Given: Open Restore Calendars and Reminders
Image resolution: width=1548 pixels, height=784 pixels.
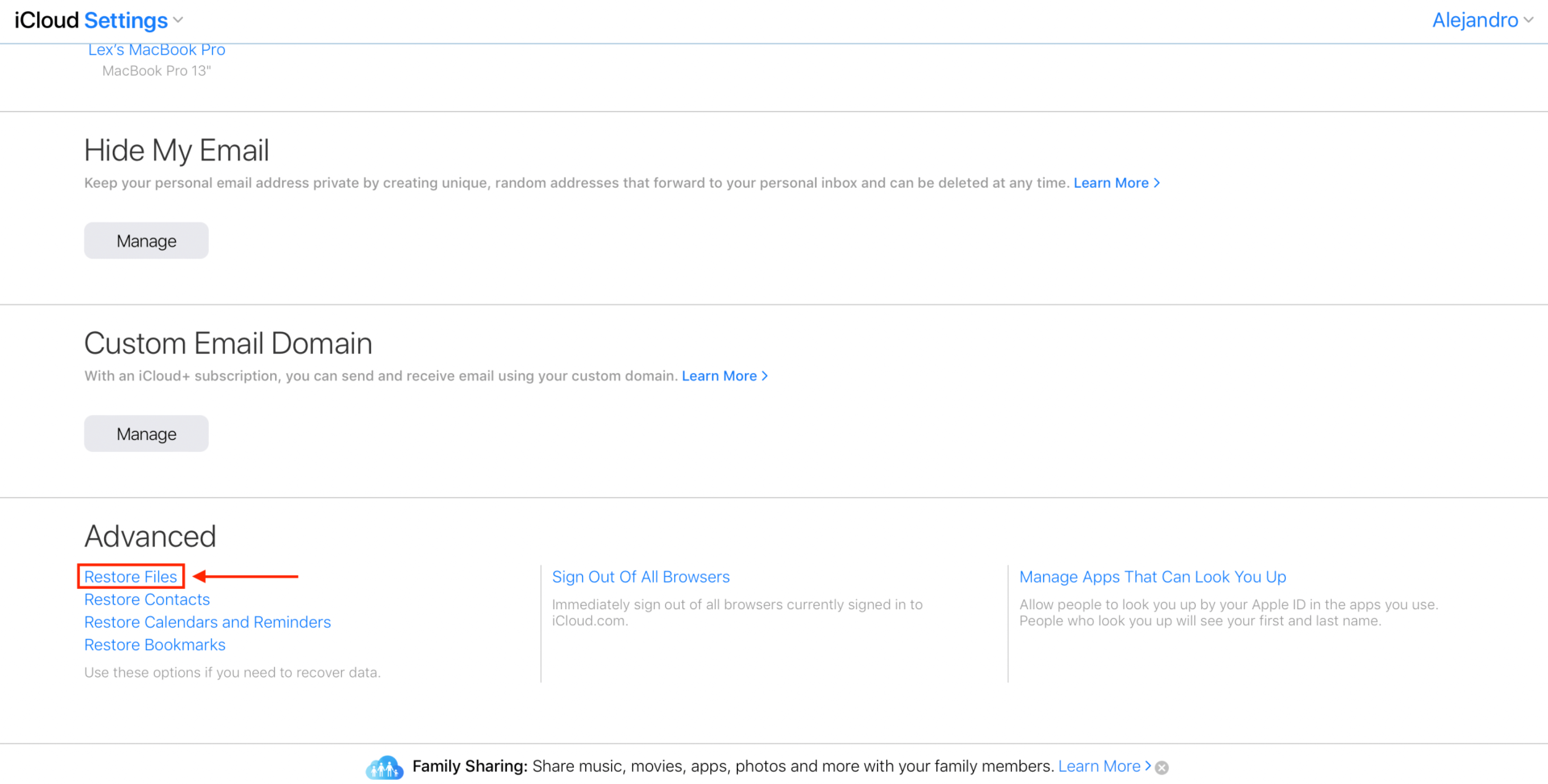Looking at the screenshot, I should 207,622.
